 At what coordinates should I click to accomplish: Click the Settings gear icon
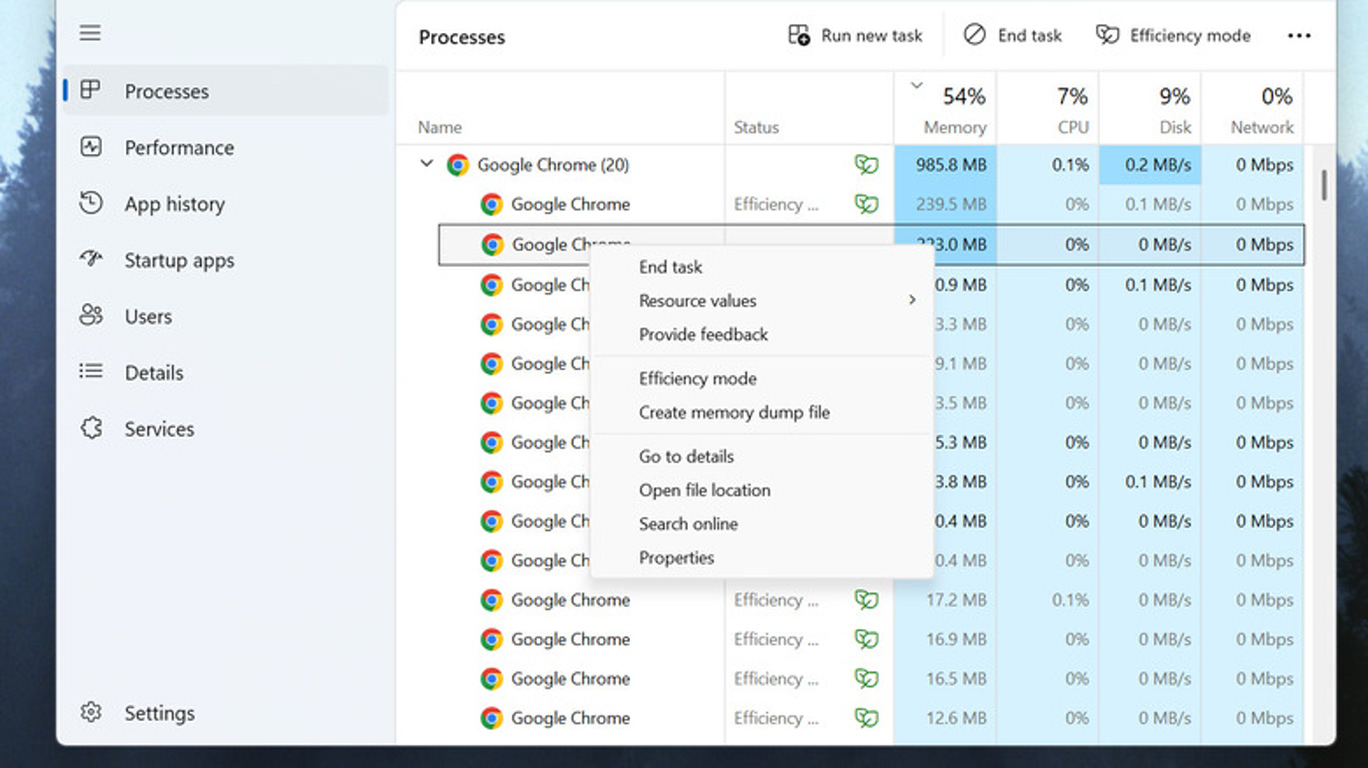click(91, 712)
